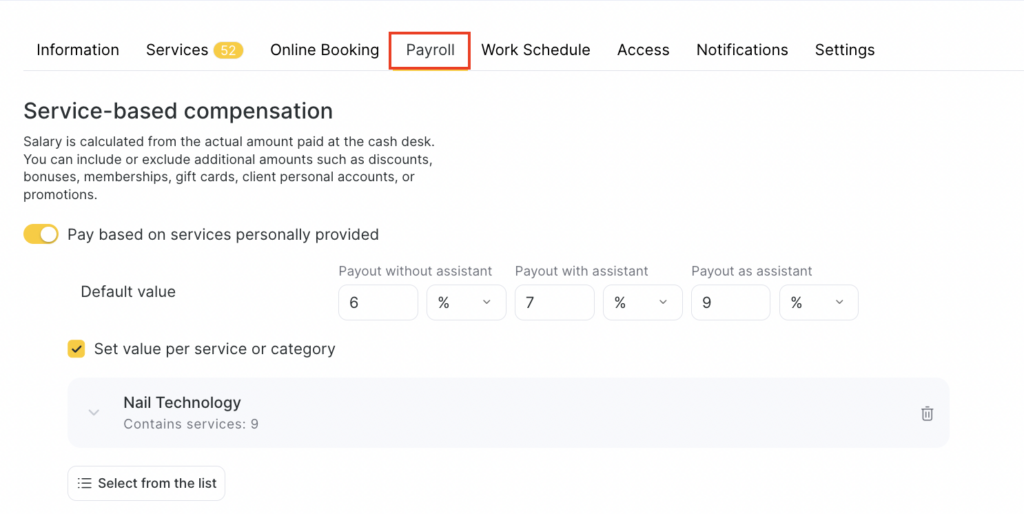This screenshot has height=514, width=1024.
Task: Click the Payout with assistant value field
Action: coord(554,303)
